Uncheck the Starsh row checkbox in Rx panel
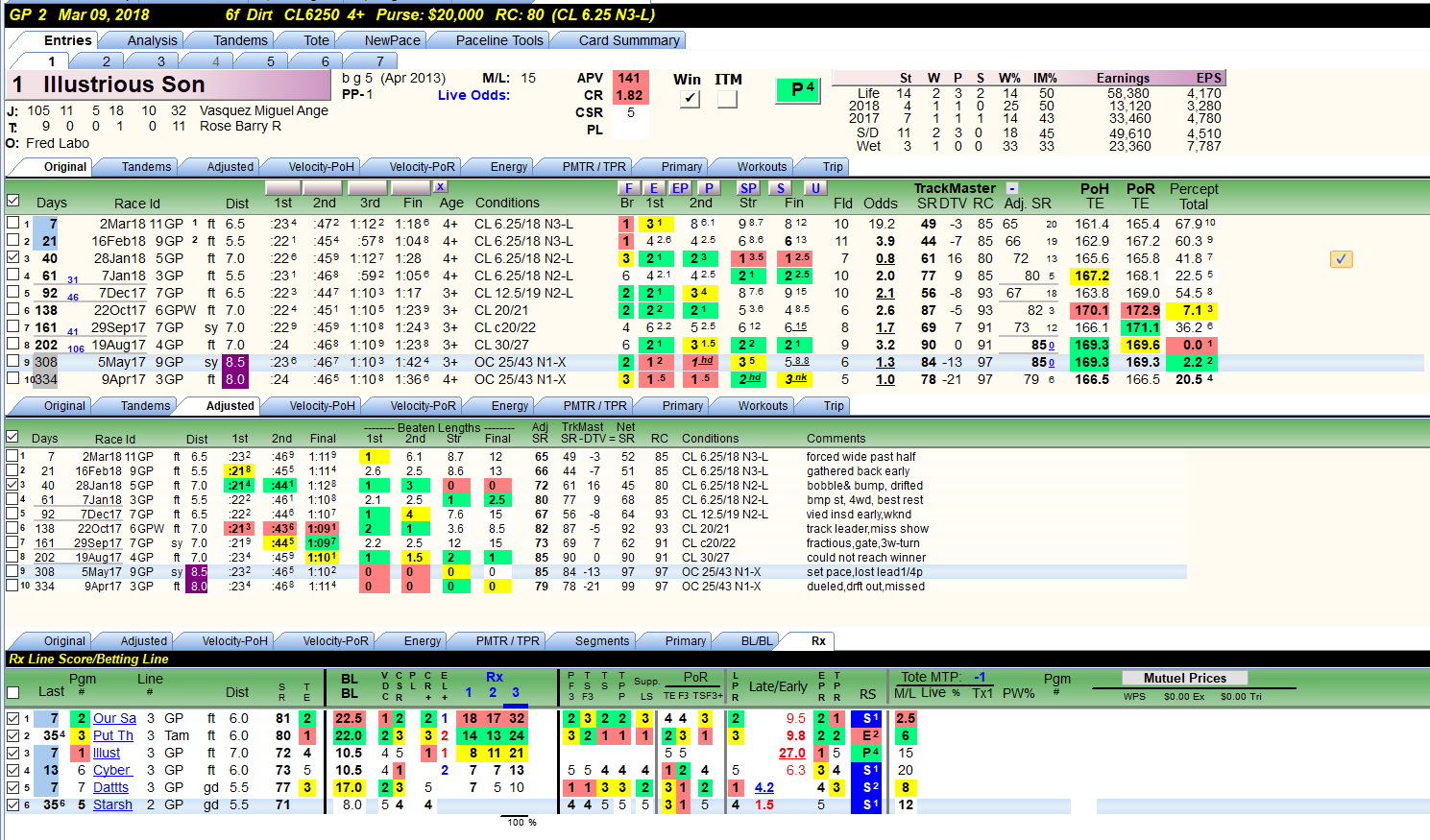This screenshot has height=840, width=1430. coord(12,804)
